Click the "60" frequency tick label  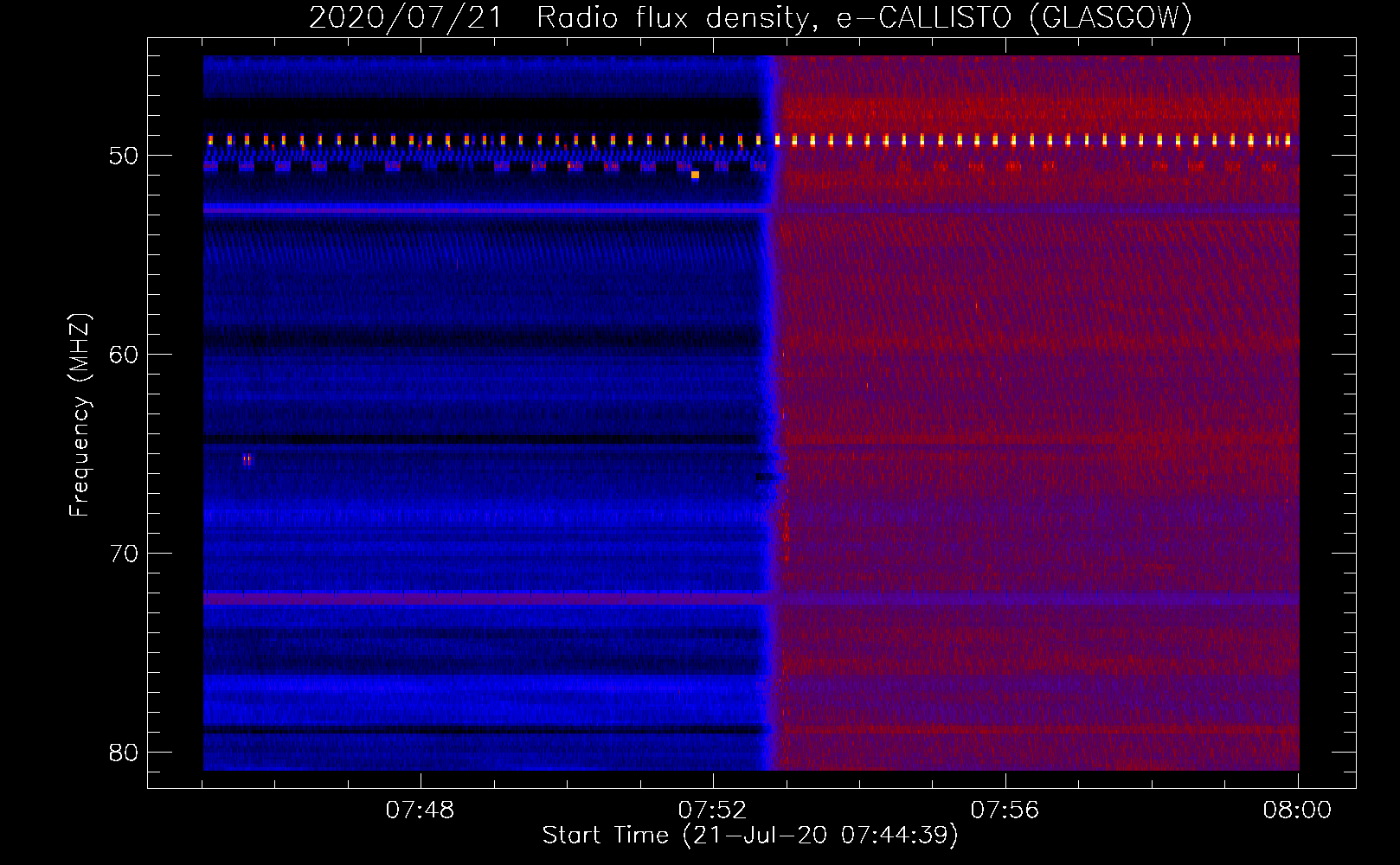[124, 355]
